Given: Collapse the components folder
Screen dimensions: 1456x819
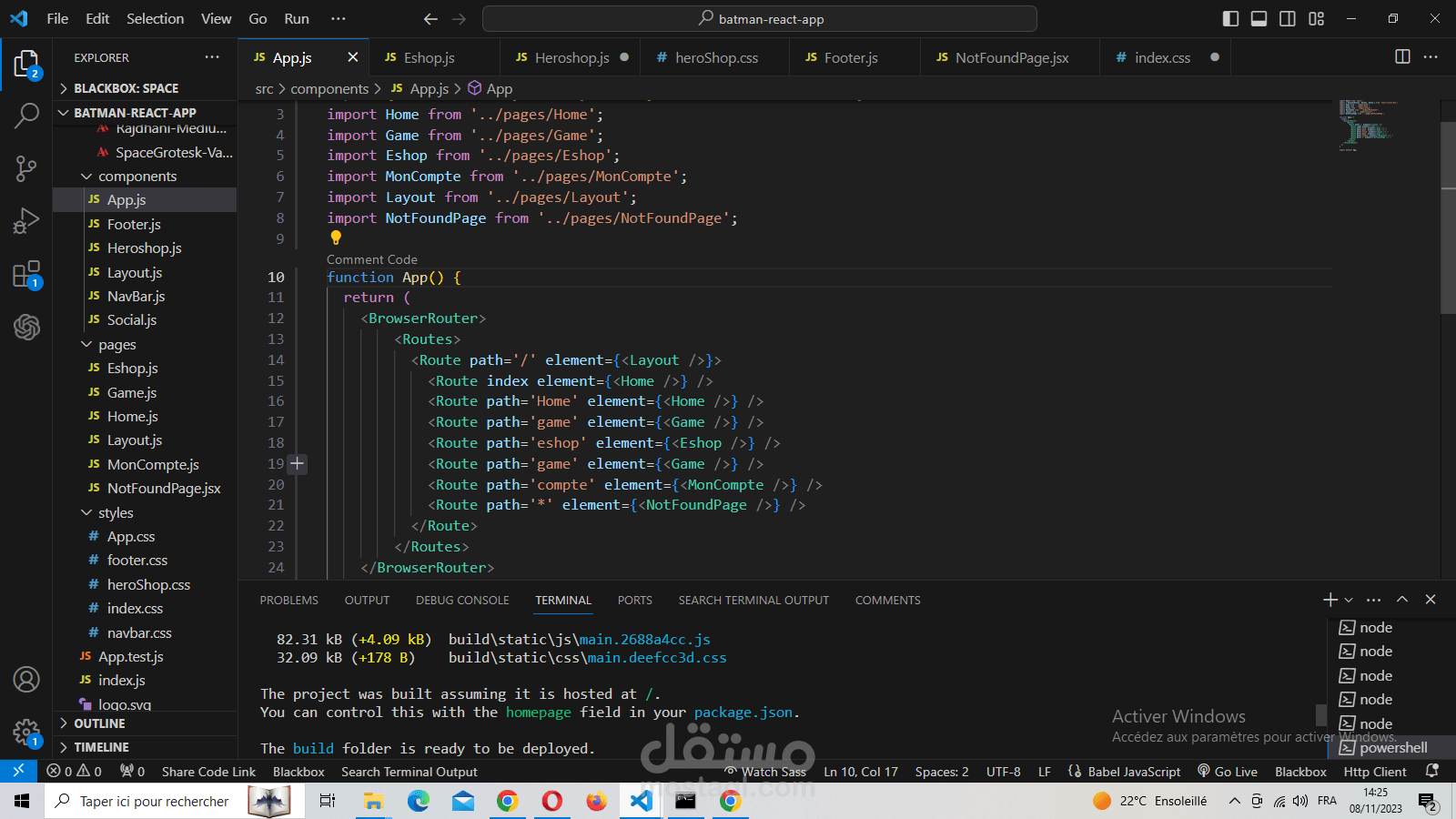Looking at the screenshot, I should coord(136,177).
